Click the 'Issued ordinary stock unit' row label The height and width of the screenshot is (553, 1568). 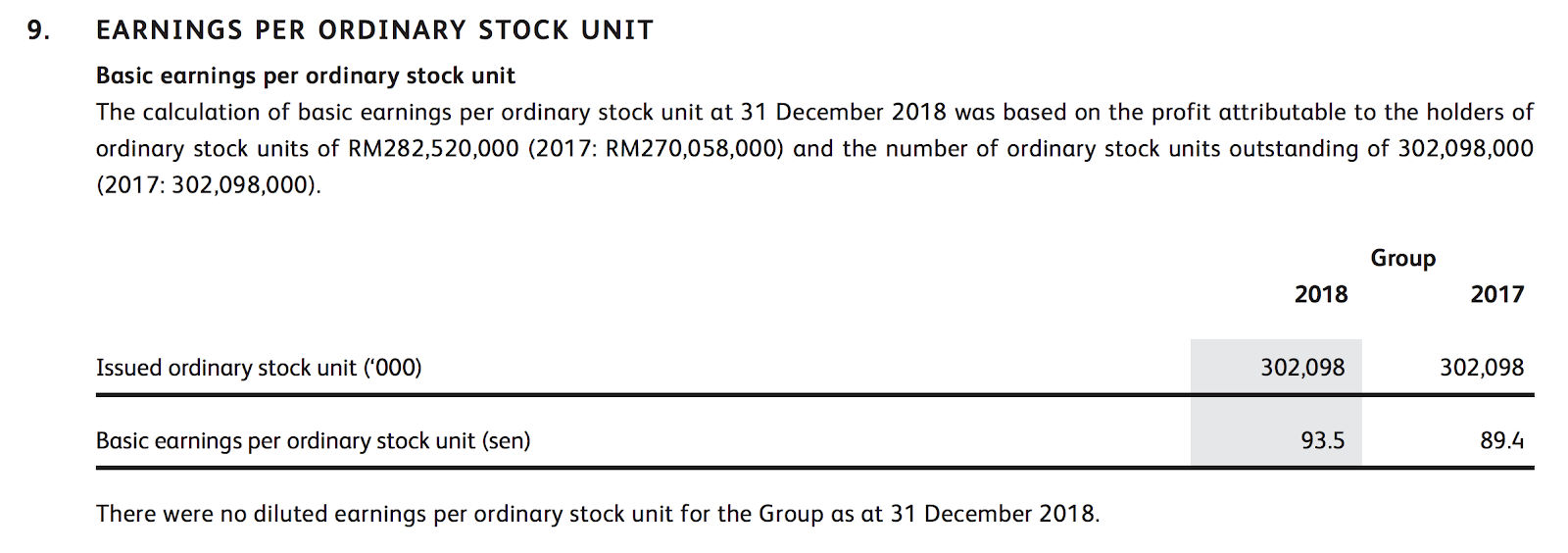click(259, 368)
